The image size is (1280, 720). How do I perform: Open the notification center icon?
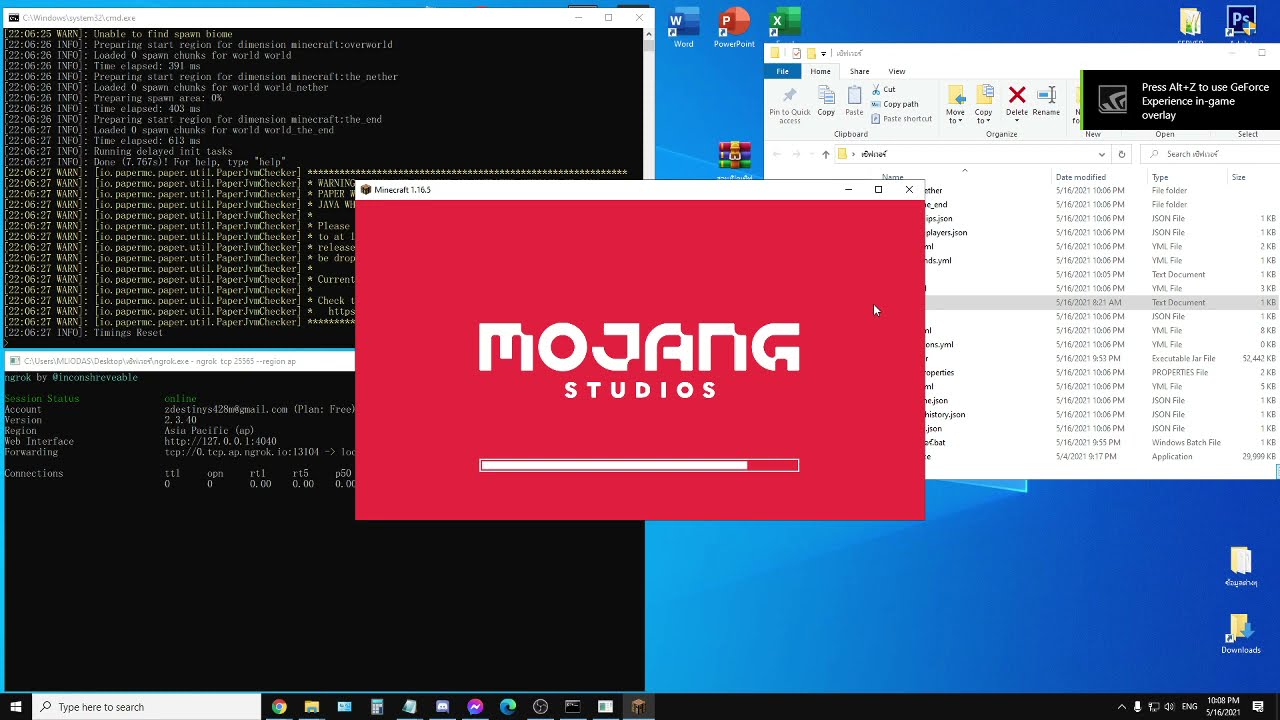(x=1258, y=707)
